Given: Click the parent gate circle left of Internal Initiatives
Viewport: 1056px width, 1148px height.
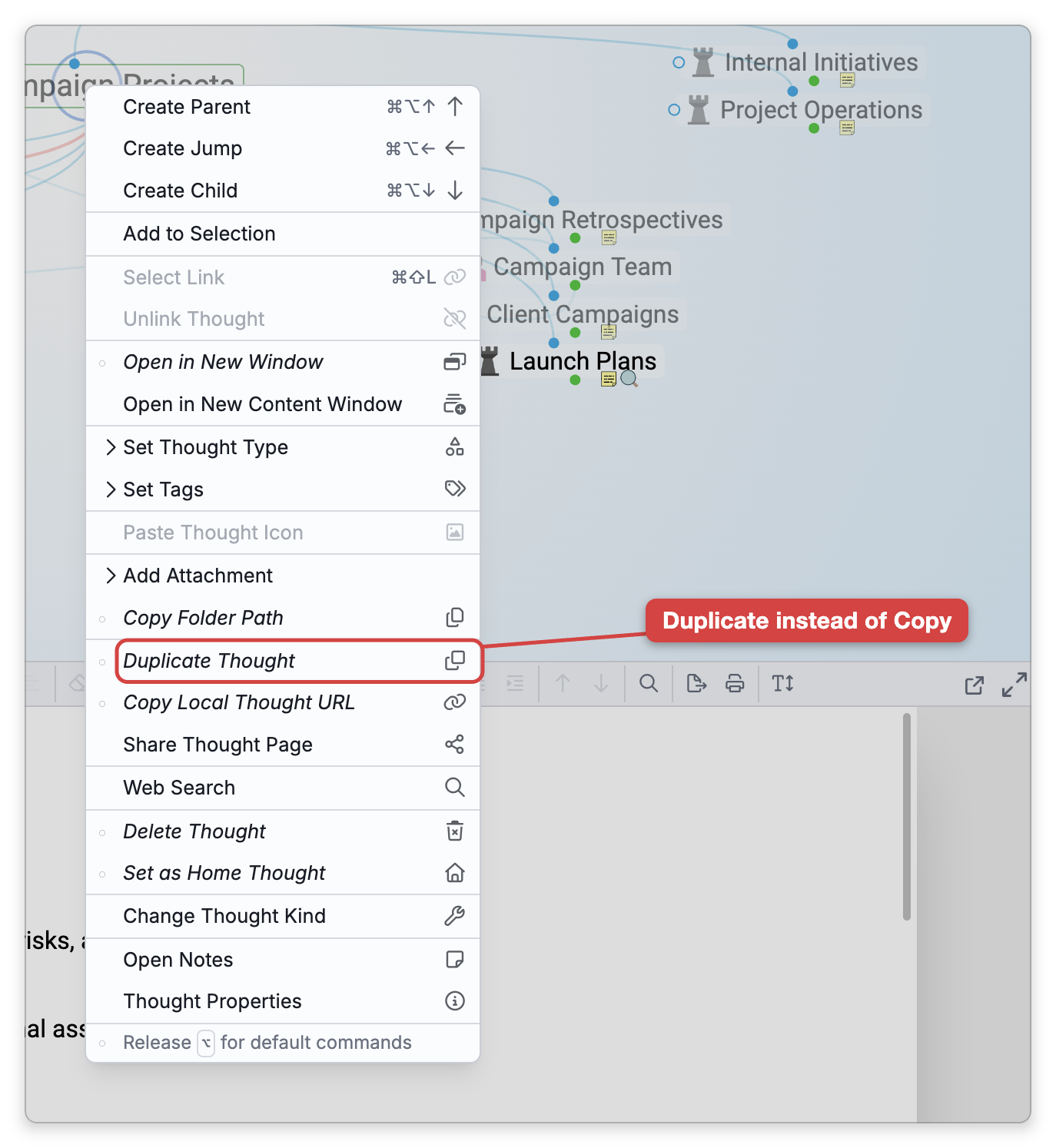Looking at the screenshot, I should point(679,62).
